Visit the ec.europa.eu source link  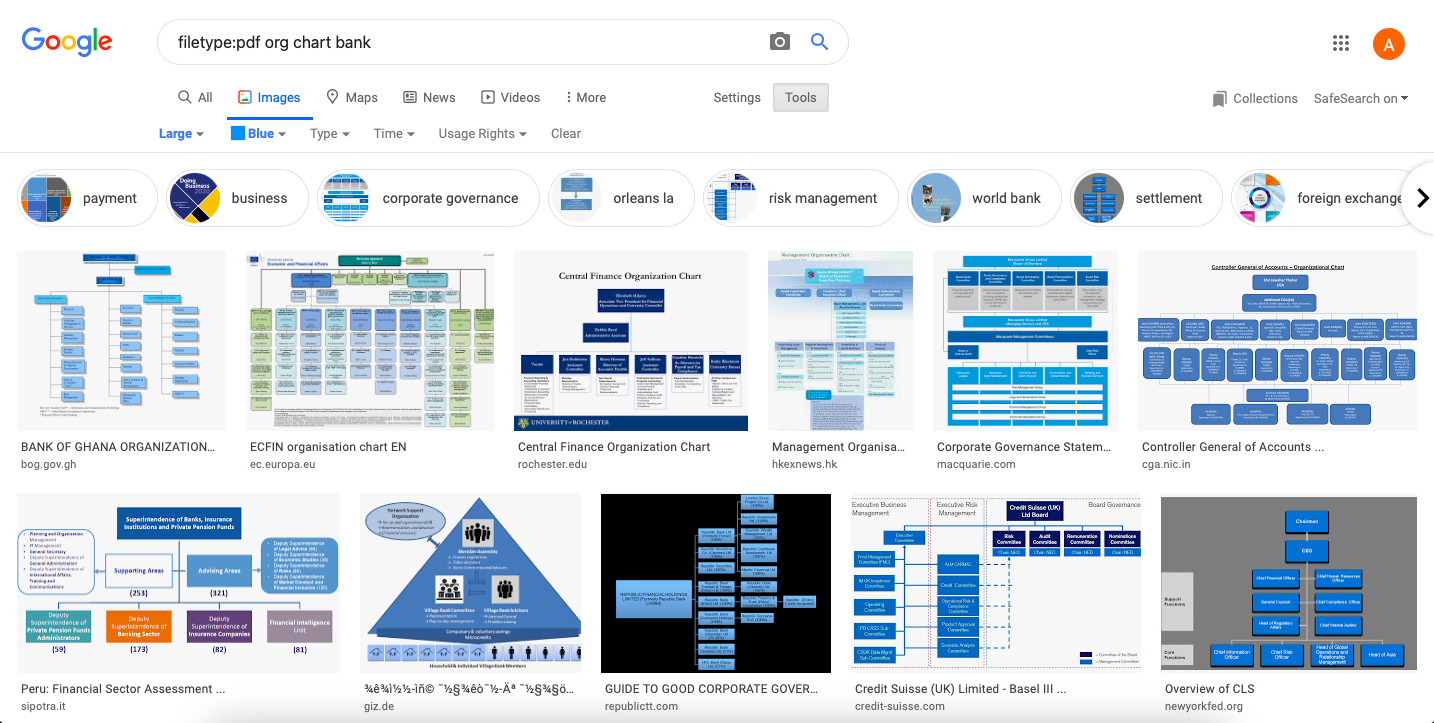tap(283, 464)
